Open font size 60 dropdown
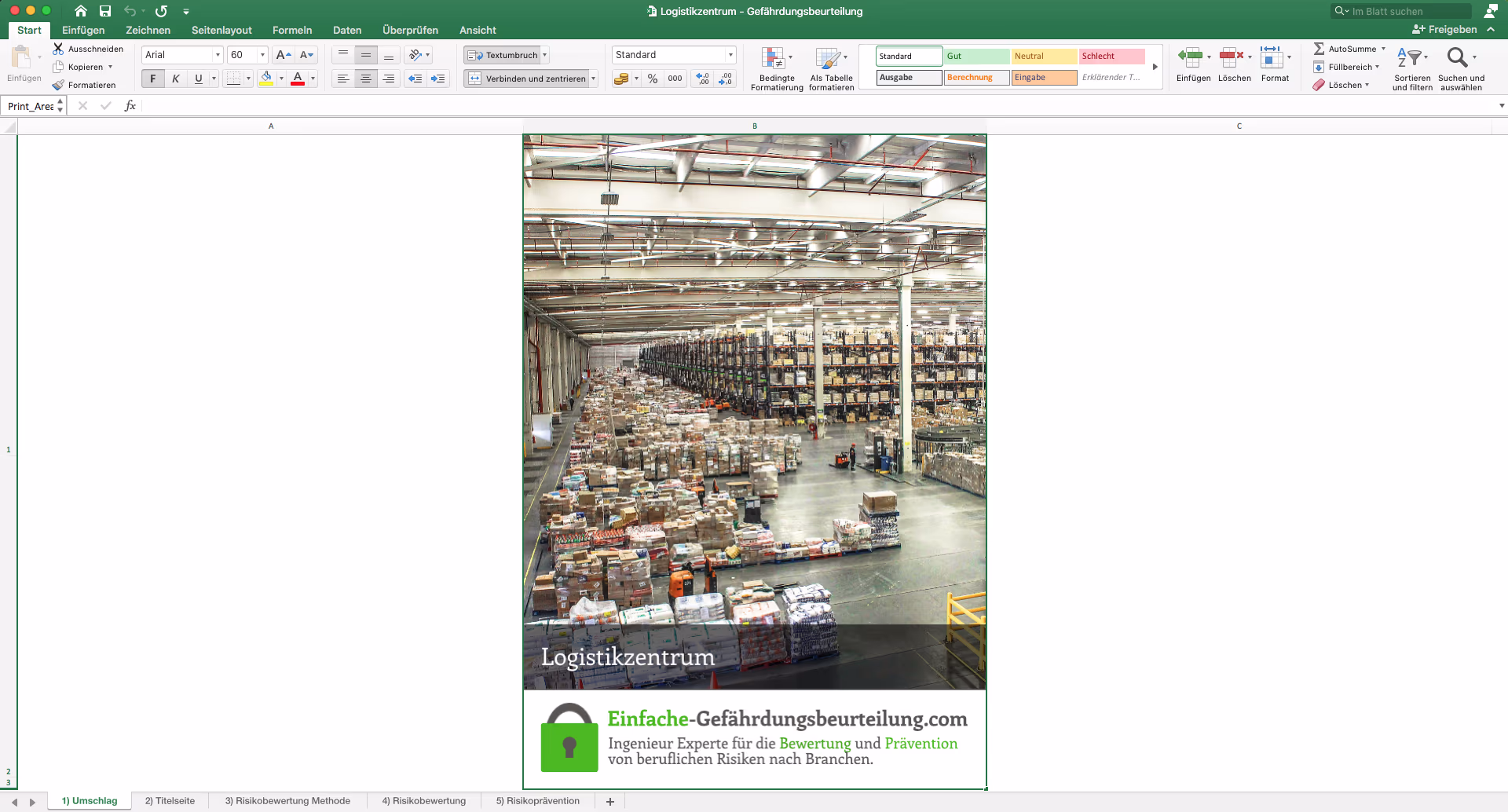Image resolution: width=1508 pixels, height=812 pixels. point(262,55)
